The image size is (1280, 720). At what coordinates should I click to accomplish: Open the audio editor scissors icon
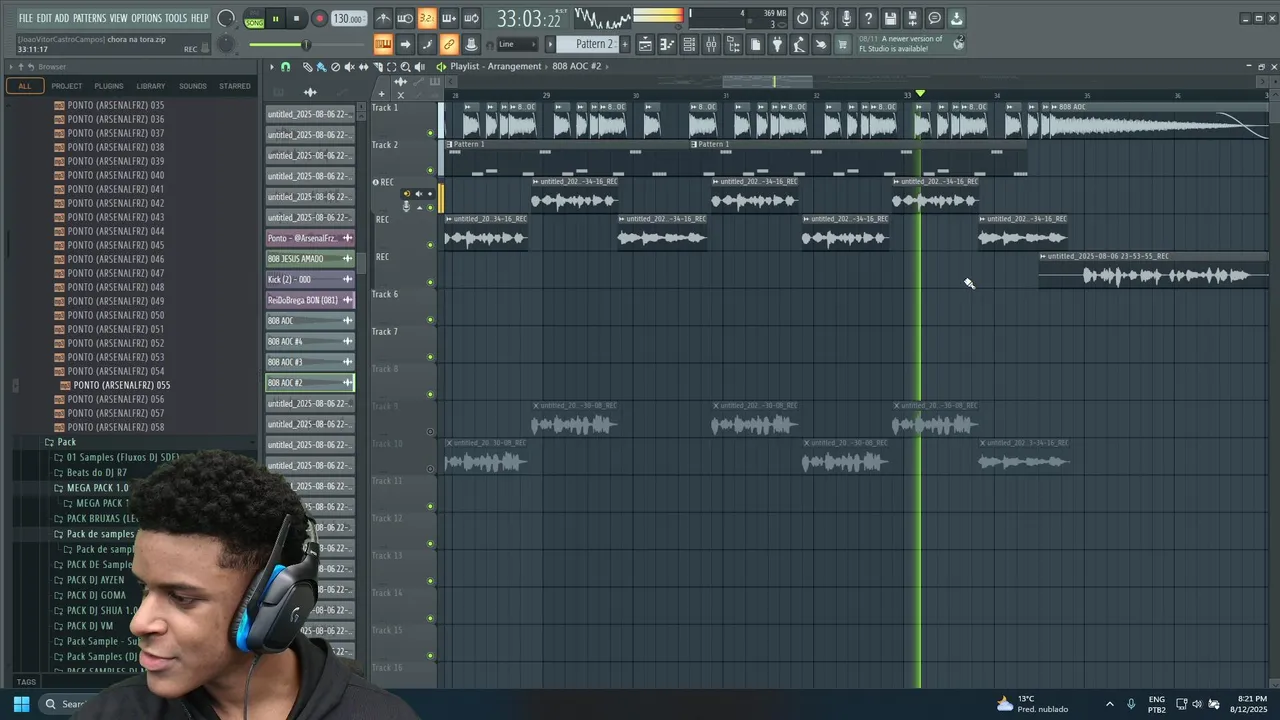click(824, 18)
